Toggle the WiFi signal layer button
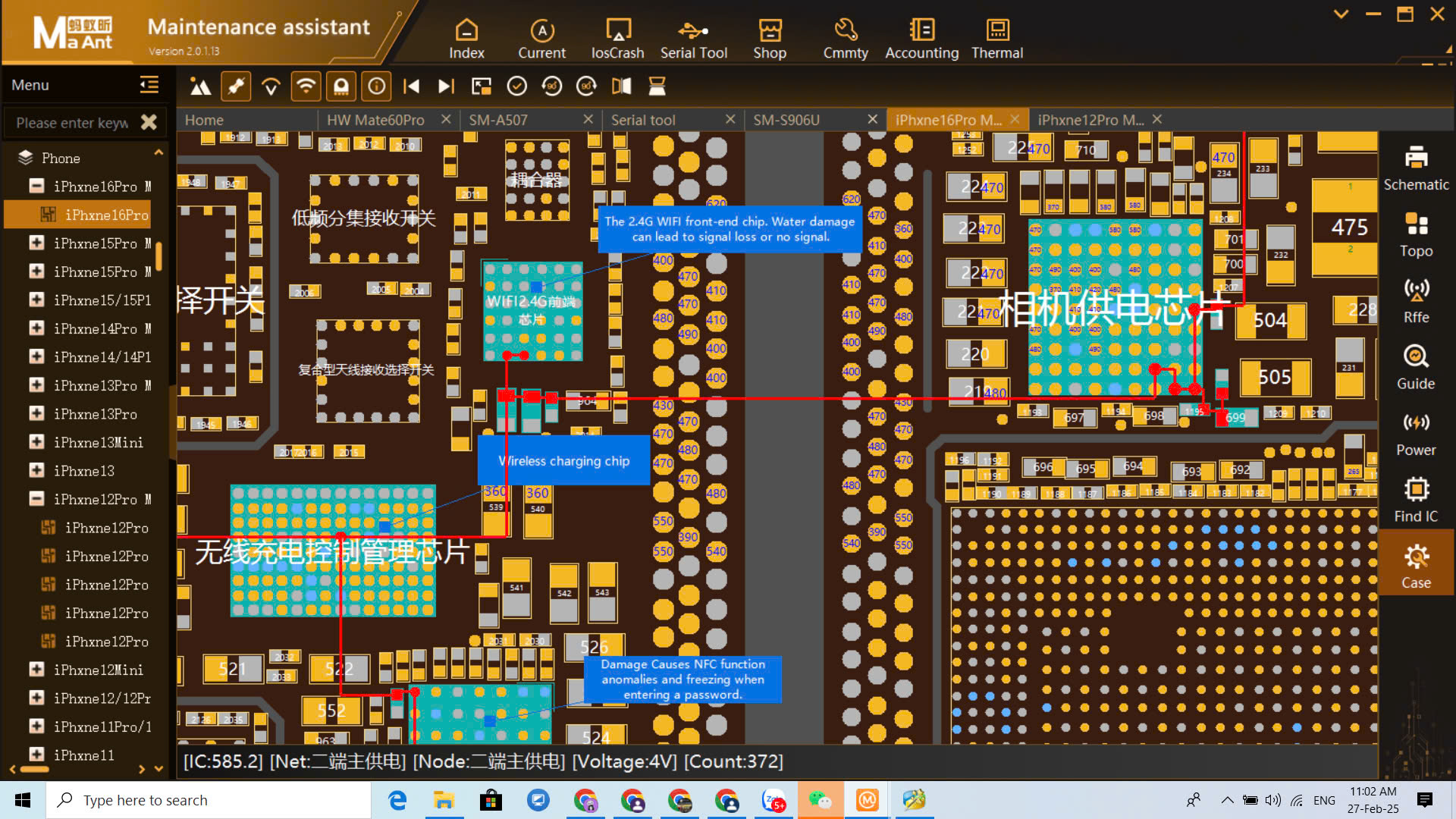The image size is (1456, 819). (x=306, y=86)
